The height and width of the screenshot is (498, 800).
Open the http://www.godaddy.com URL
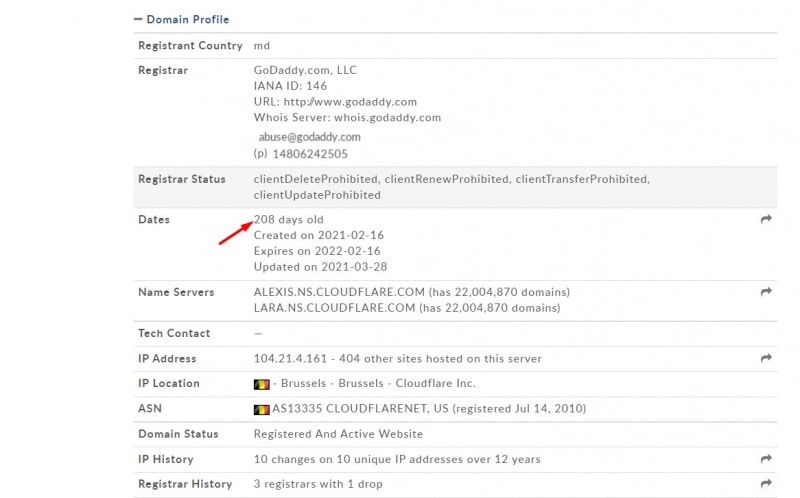tap(350, 102)
